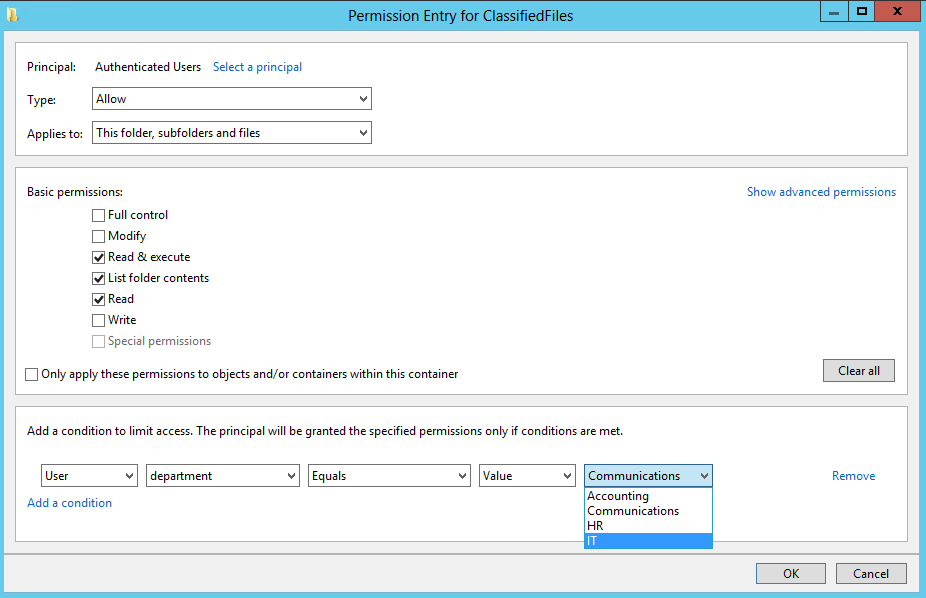
Task: Open the Equals operator dropdown
Action: coord(389,476)
